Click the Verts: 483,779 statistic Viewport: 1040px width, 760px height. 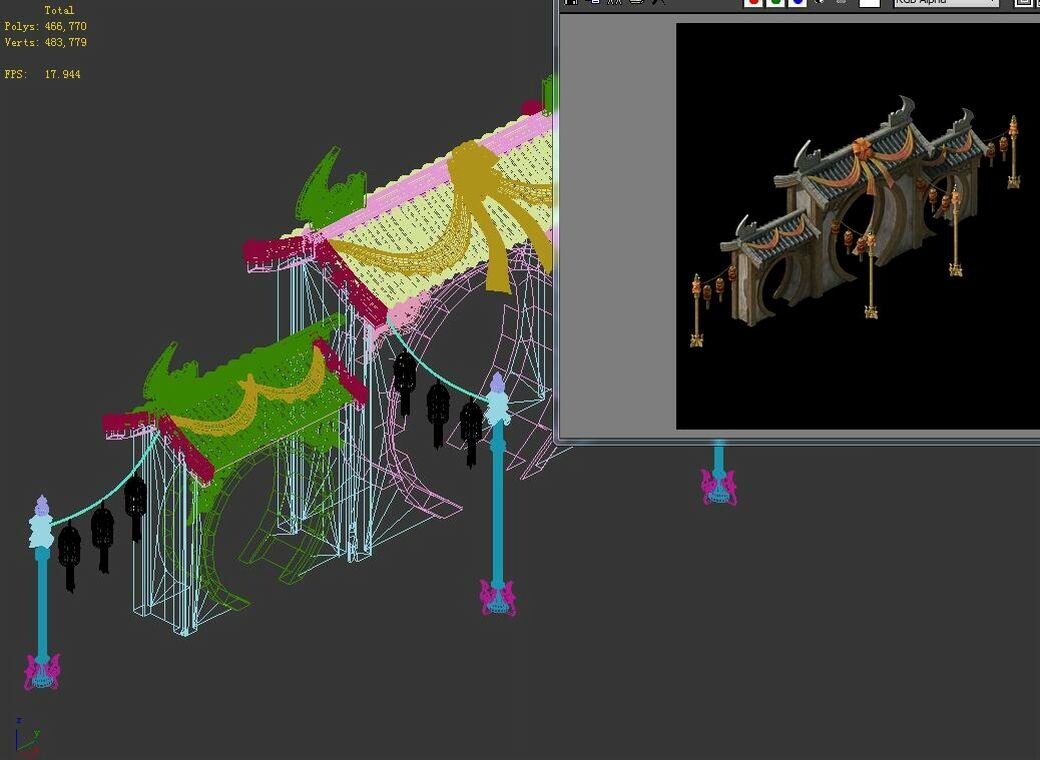(x=45, y=42)
